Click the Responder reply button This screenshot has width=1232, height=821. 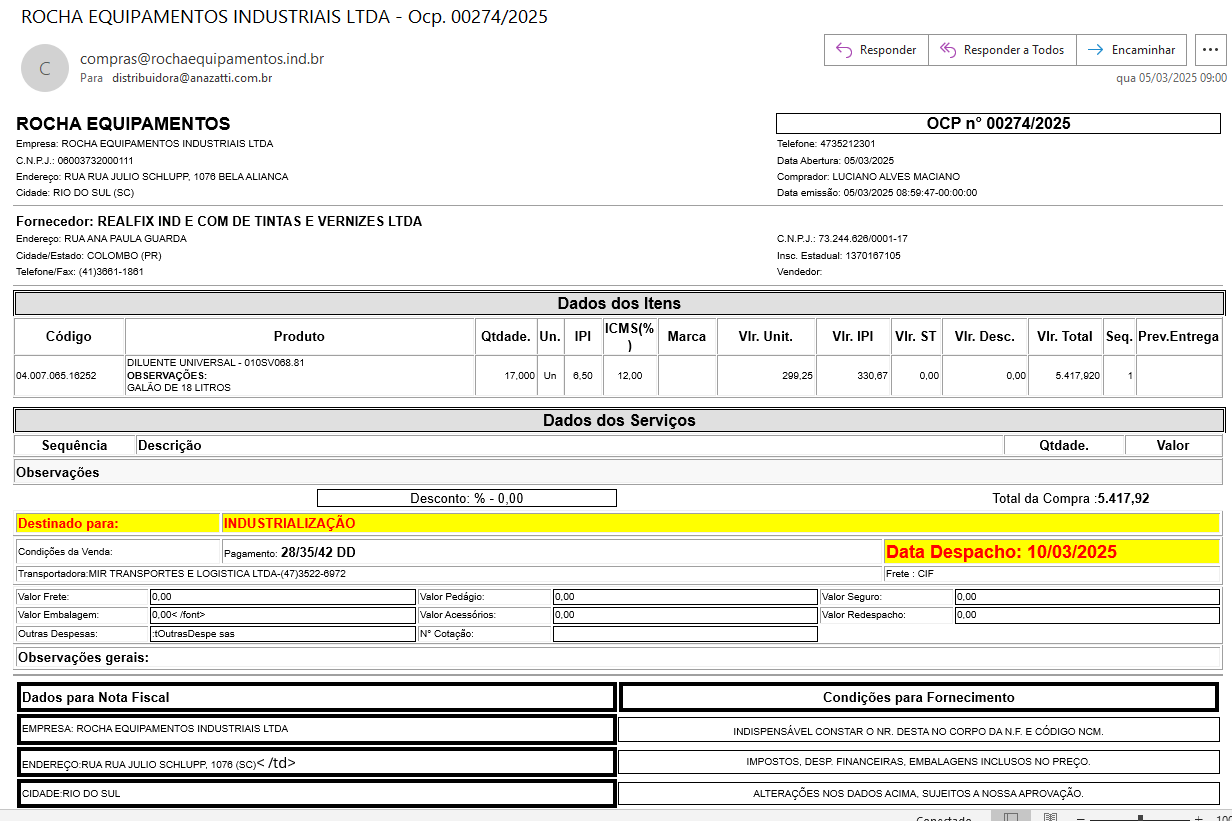(876, 50)
